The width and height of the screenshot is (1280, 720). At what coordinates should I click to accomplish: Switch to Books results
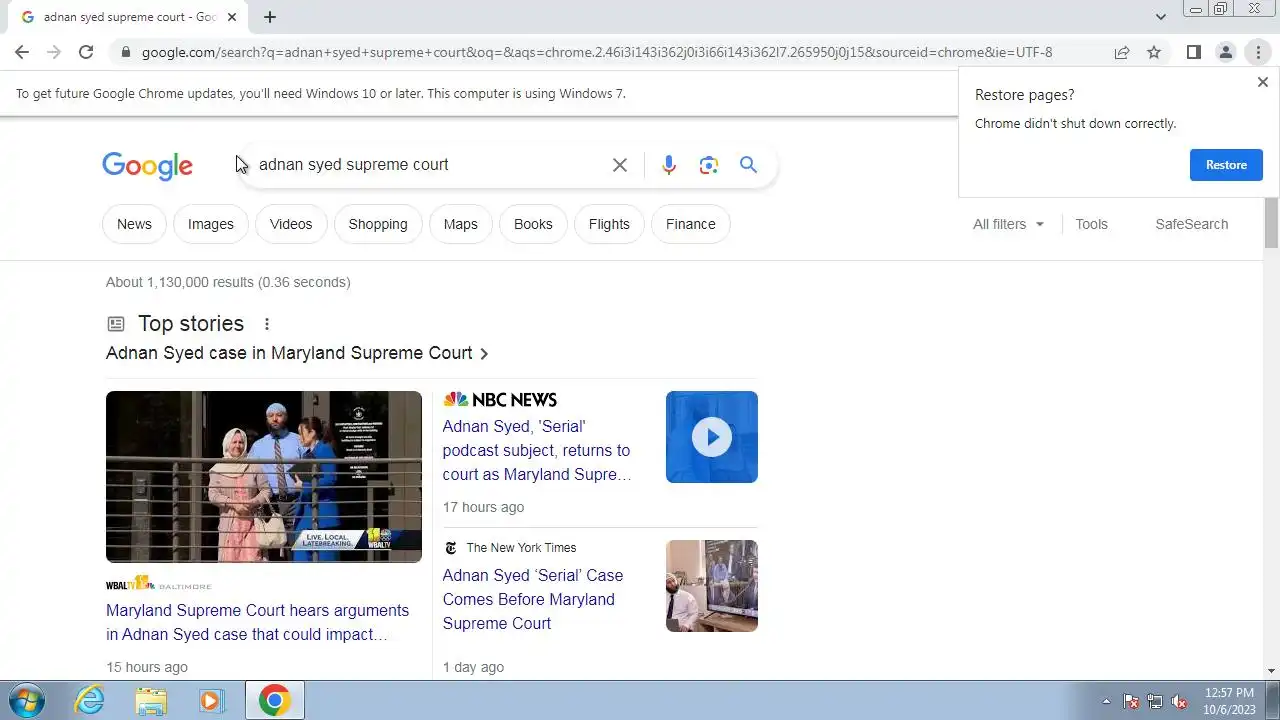pyautogui.click(x=533, y=224)
